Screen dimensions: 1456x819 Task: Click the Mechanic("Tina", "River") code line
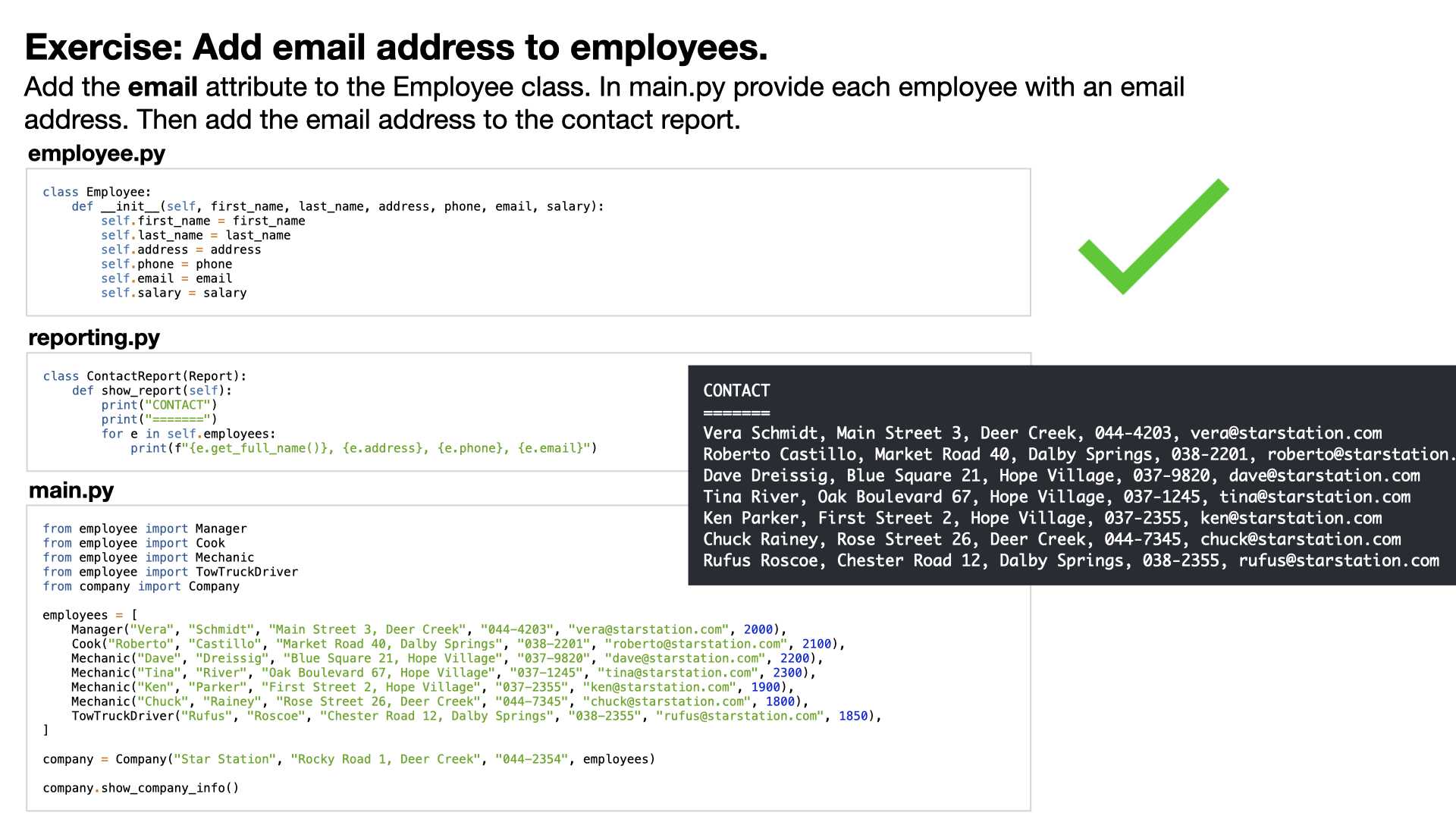coord(444,673)
